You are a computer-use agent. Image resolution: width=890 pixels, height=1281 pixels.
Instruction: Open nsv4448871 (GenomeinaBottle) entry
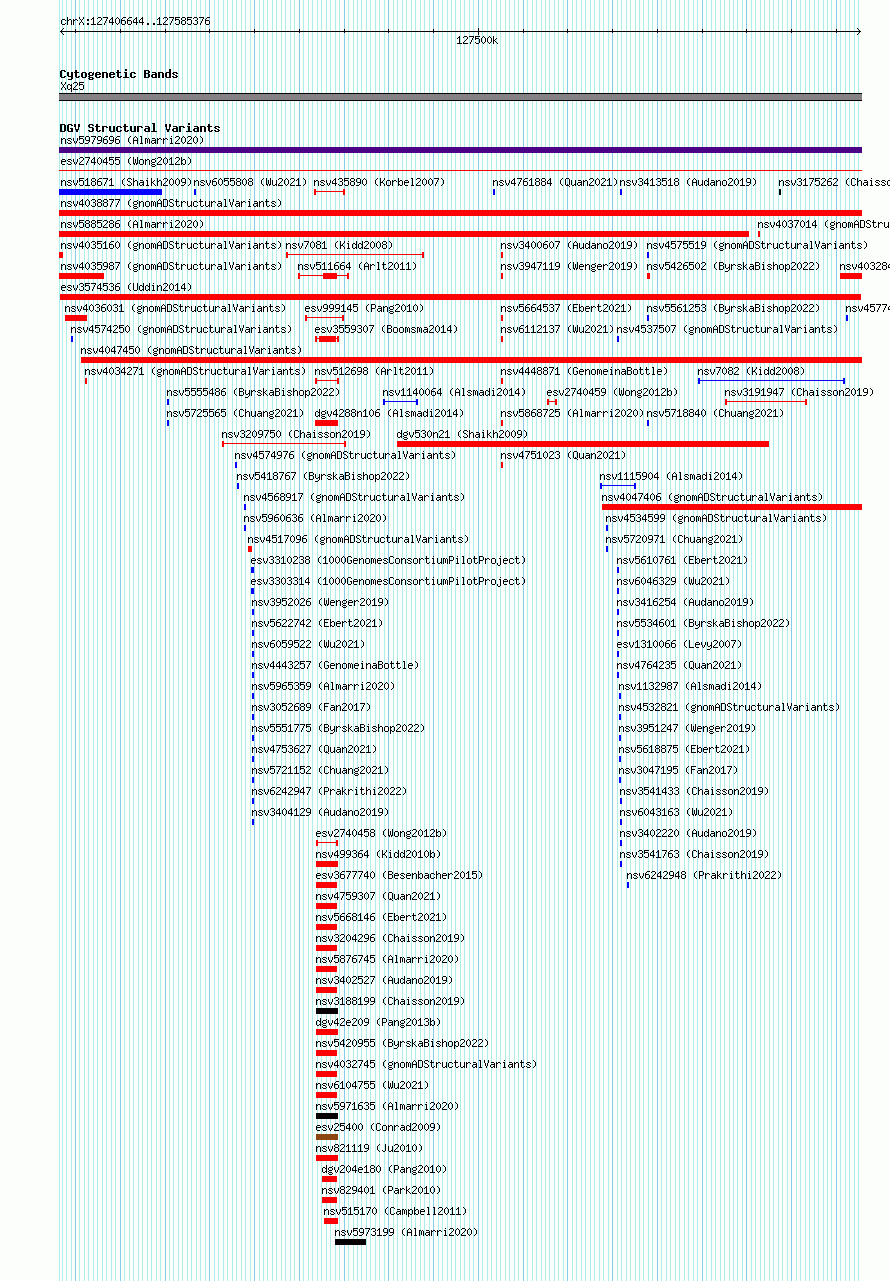tap(584, 371)
